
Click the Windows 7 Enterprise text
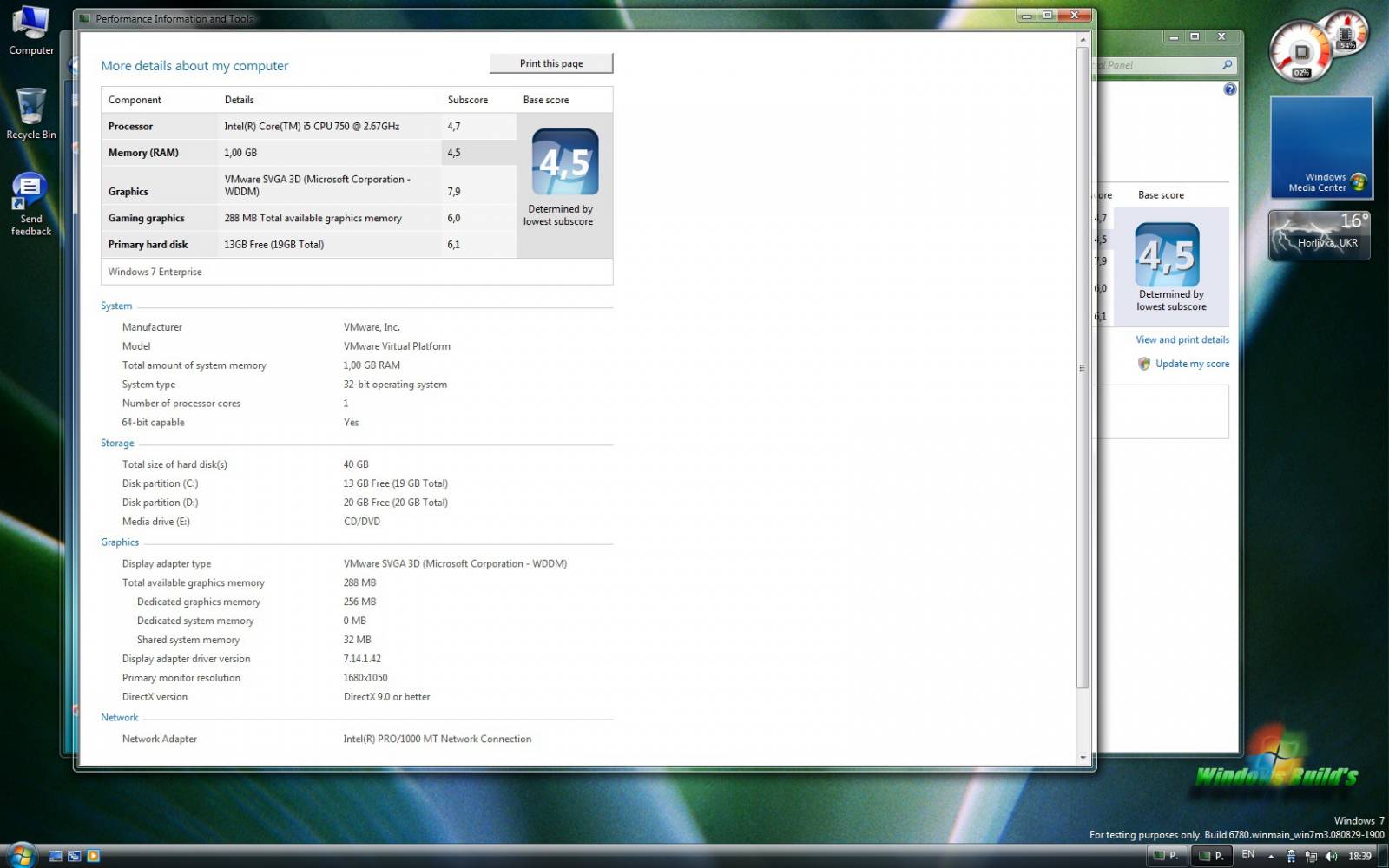[155, 272]
